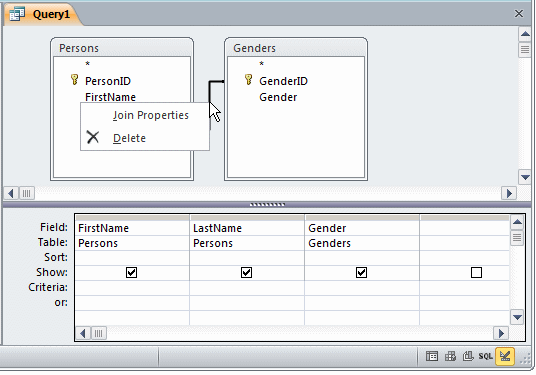
Task: Select Gender field in Genders table list
Action: [278, 97]
